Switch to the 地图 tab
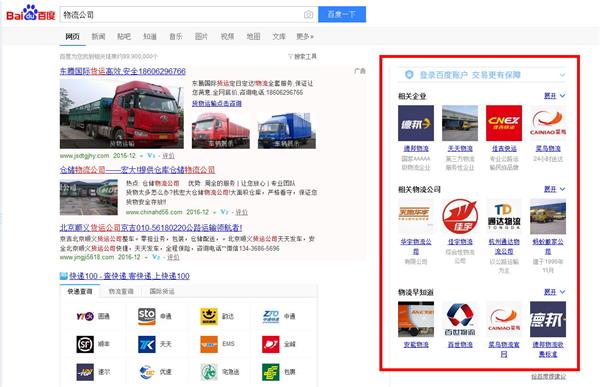Image resolution: width=600 pixels, height=387 pixels. coord(253,36)
